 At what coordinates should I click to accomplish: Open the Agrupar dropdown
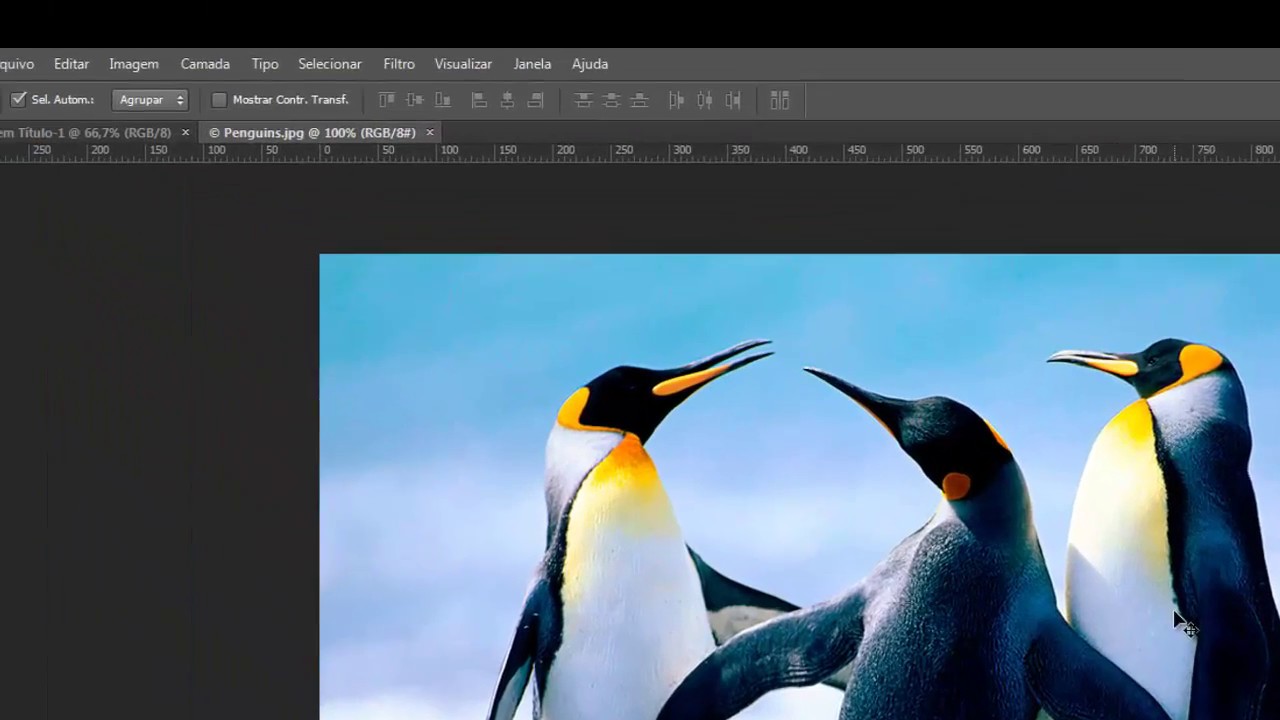point(150,100)
